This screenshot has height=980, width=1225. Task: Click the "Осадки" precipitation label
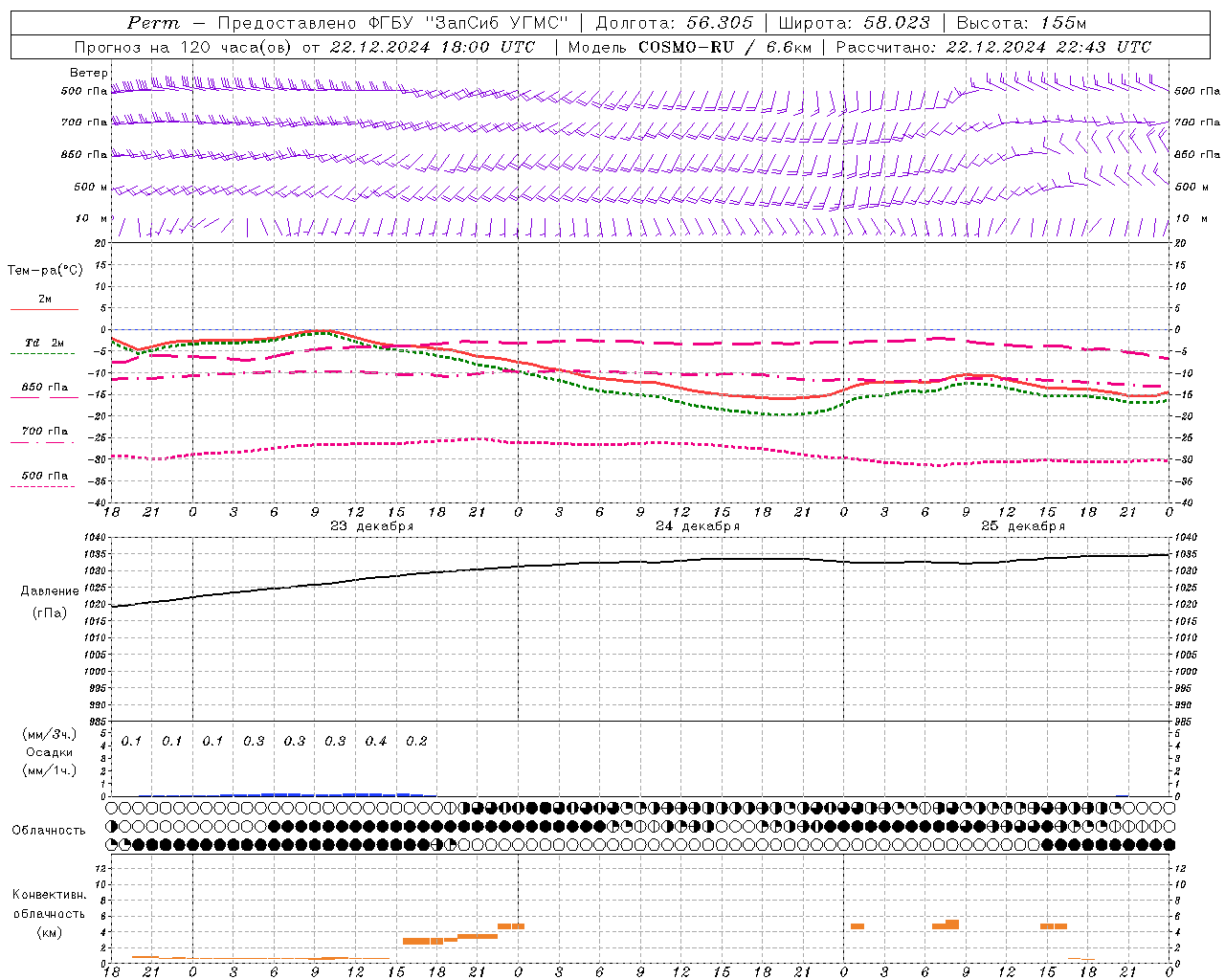[x=50, y=752]
